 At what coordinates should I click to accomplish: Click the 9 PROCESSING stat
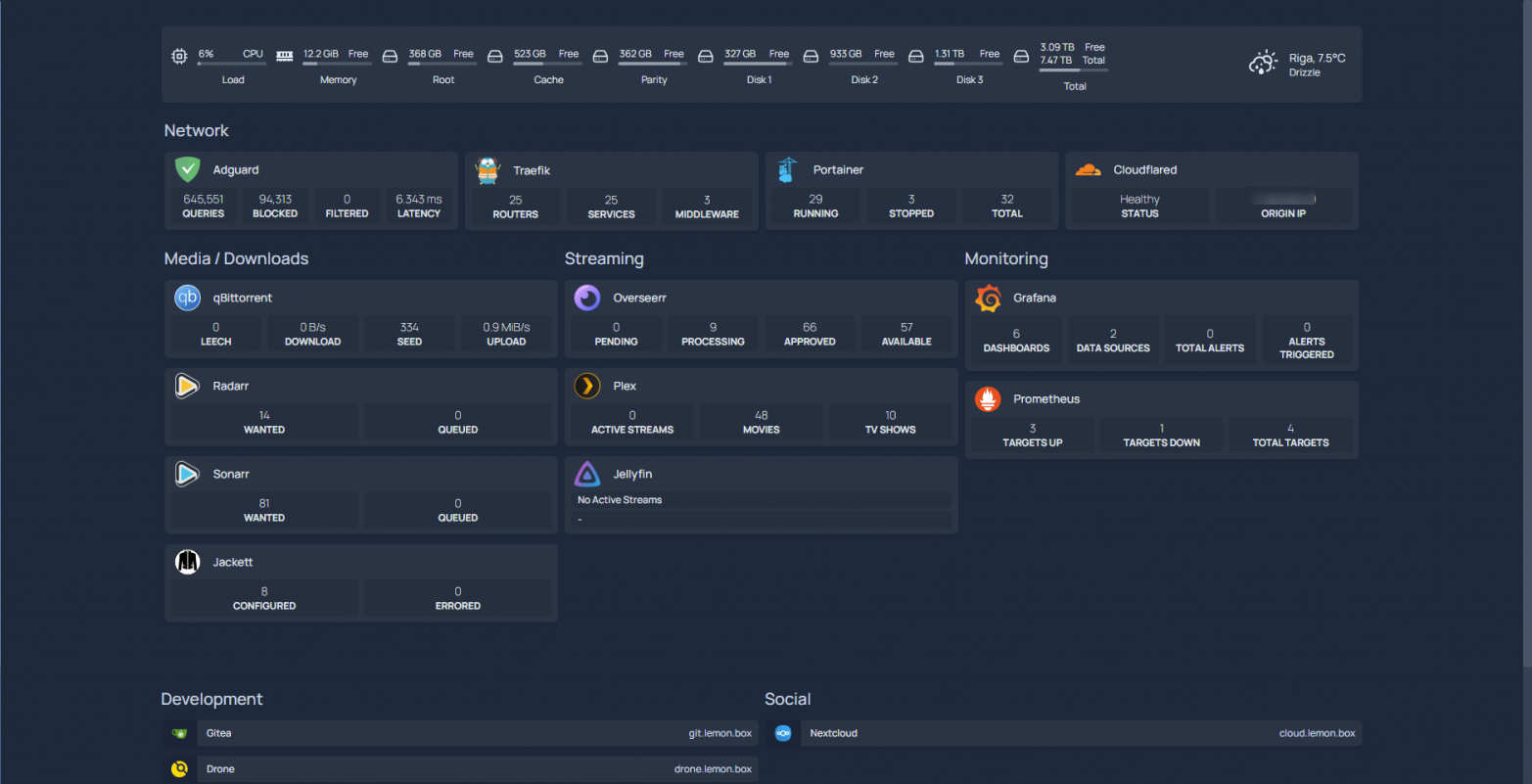713,335
